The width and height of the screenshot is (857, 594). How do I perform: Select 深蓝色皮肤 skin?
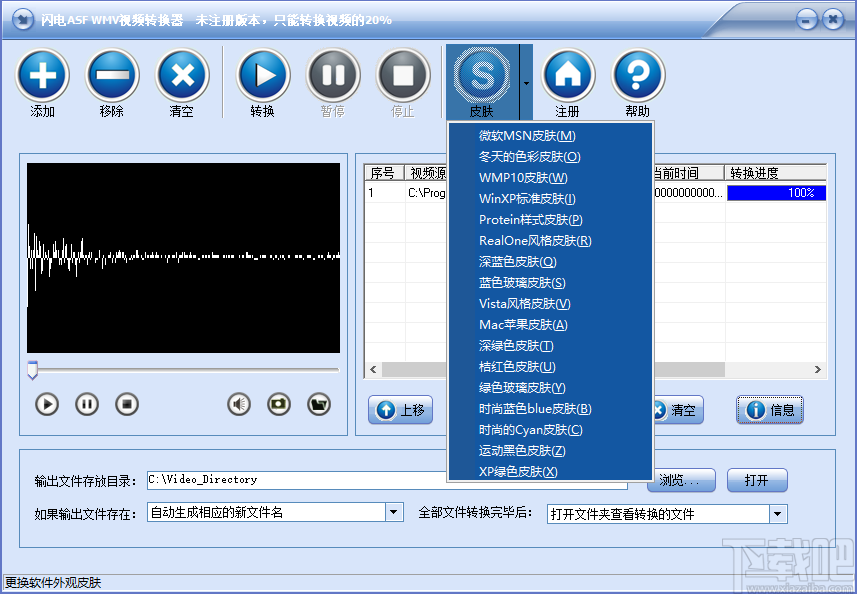[550, 262]
